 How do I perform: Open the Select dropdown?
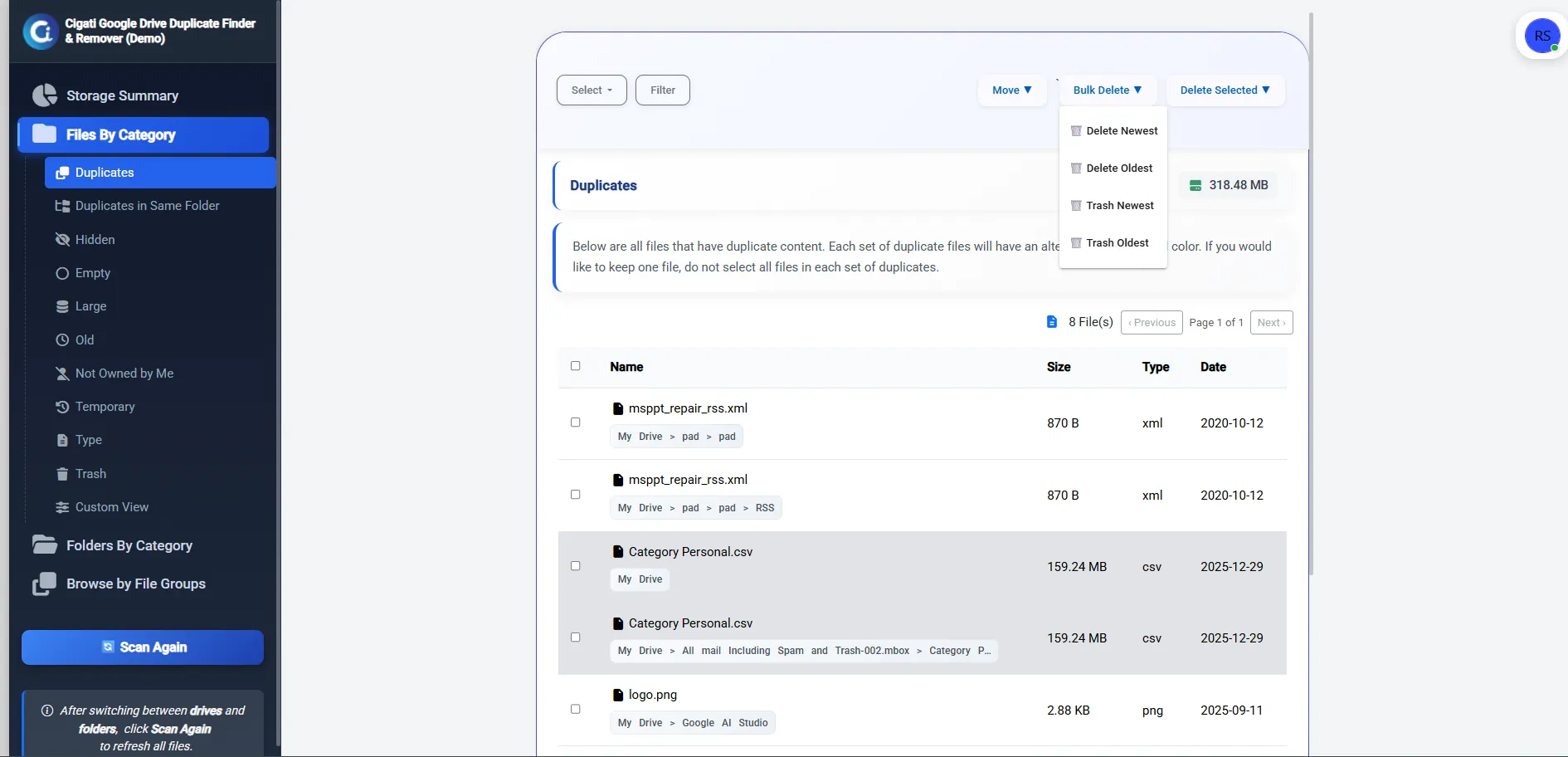click(592, 90)
